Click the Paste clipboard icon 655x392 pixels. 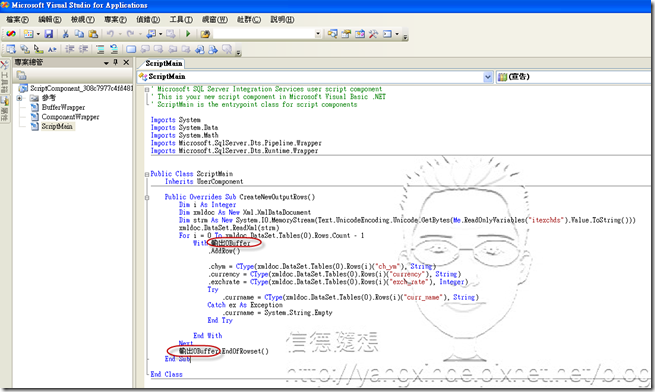tap(93, 34)
